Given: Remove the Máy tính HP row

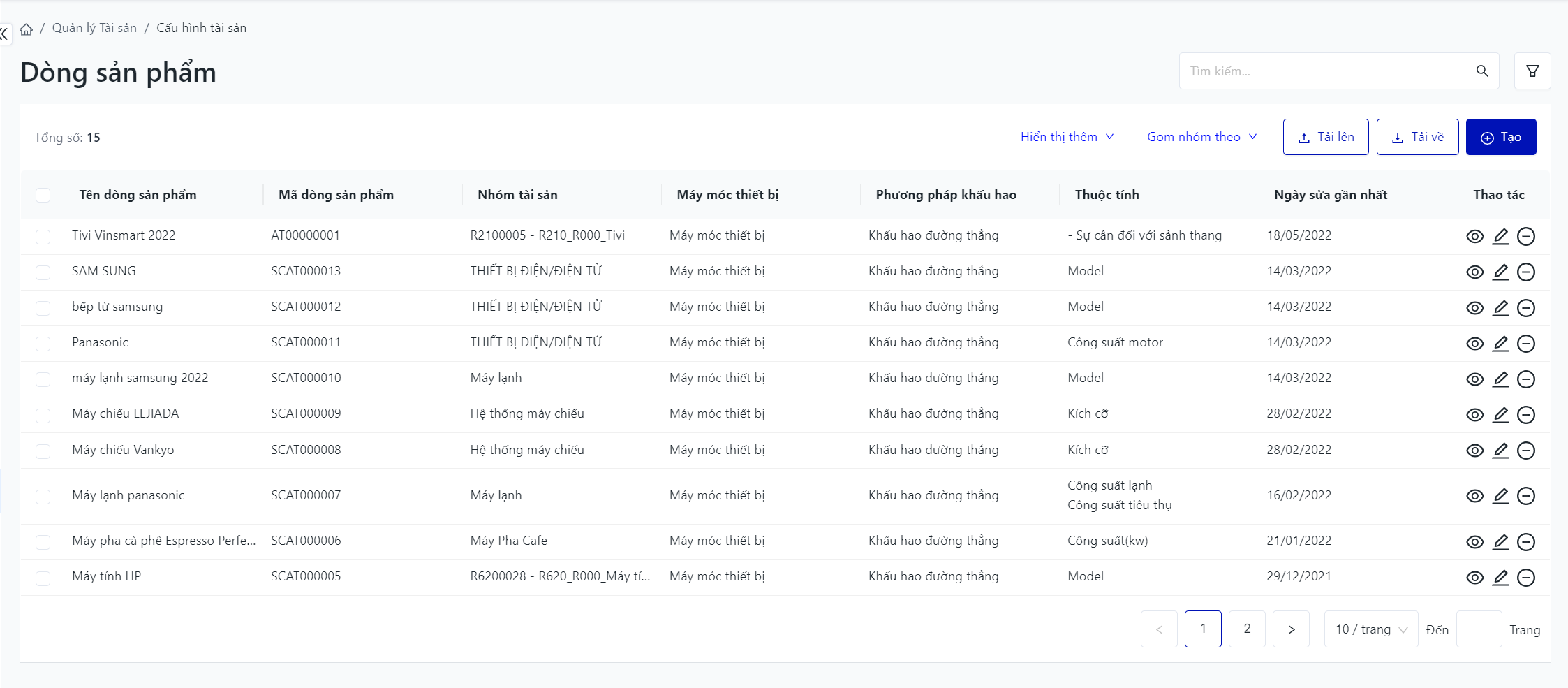Looking at the screenshot, I should tap(1526, 578).
